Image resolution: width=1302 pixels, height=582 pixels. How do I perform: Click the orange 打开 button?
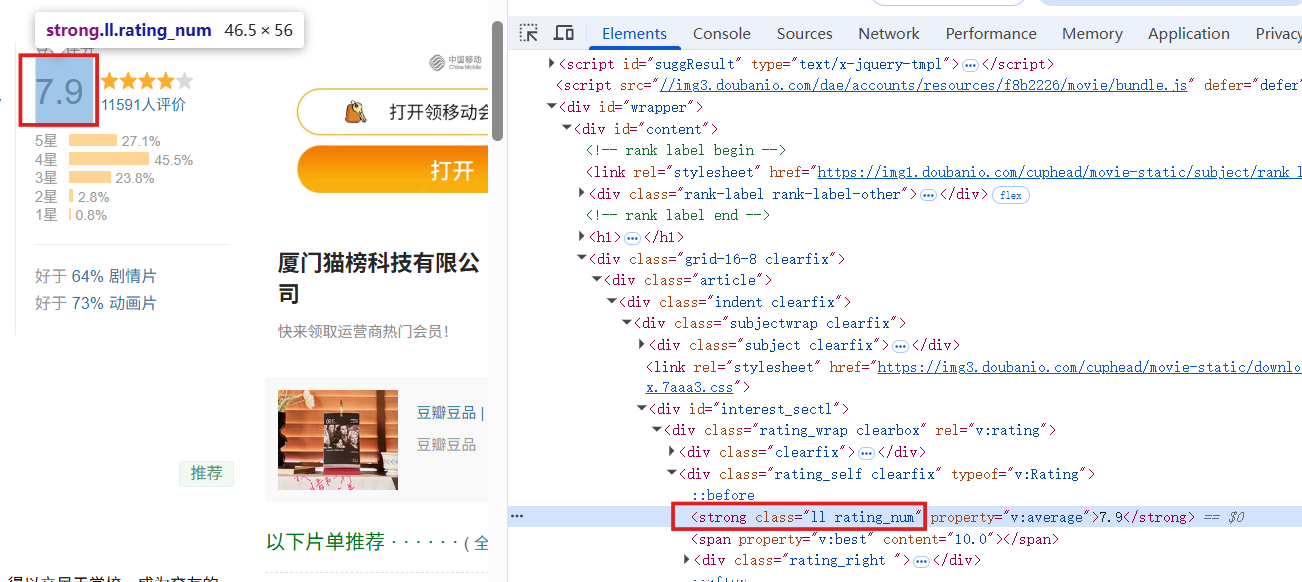[x=393, y=170]
